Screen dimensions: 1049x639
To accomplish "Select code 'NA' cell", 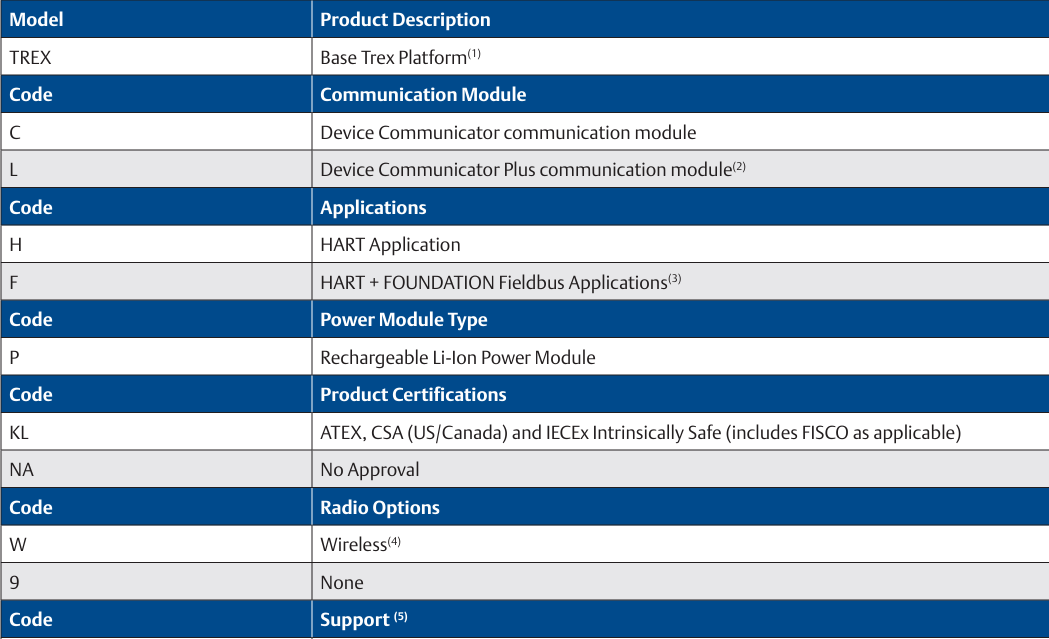I will 156,469.
